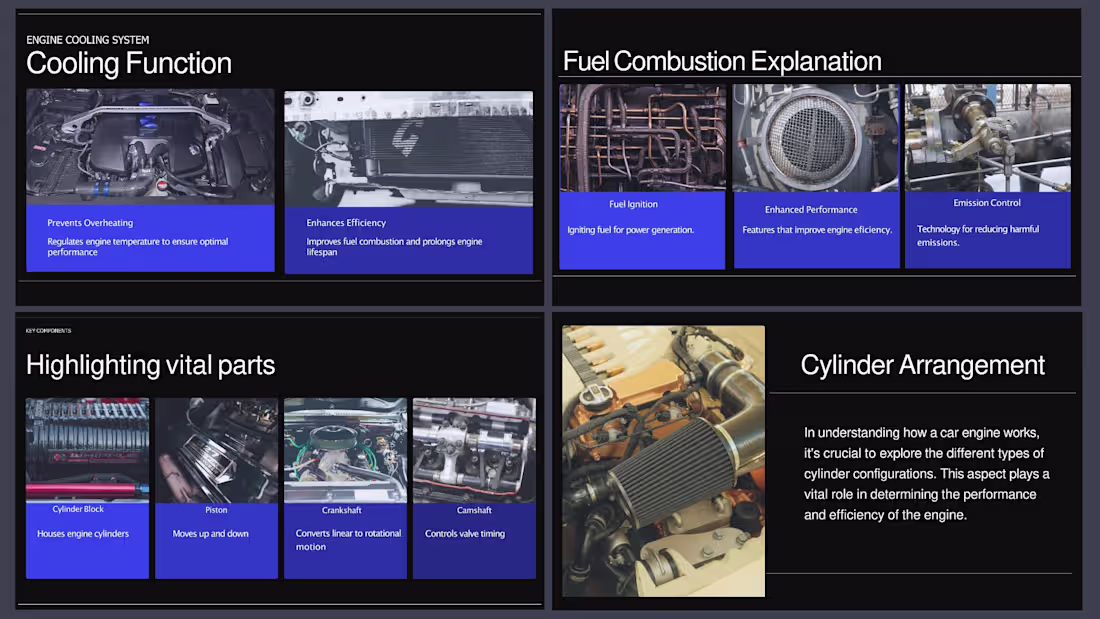Screen dimensions: 1100x619
Task: Select the Moves up and down caption card
Action: (216, 540)
